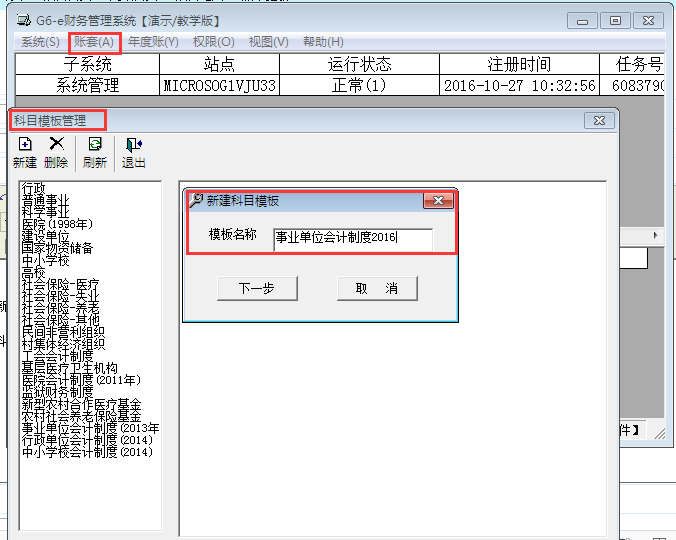Screen dimensions: 676x540
Task: Click the 新建 (New) toolbar icon
Action: 25,152
